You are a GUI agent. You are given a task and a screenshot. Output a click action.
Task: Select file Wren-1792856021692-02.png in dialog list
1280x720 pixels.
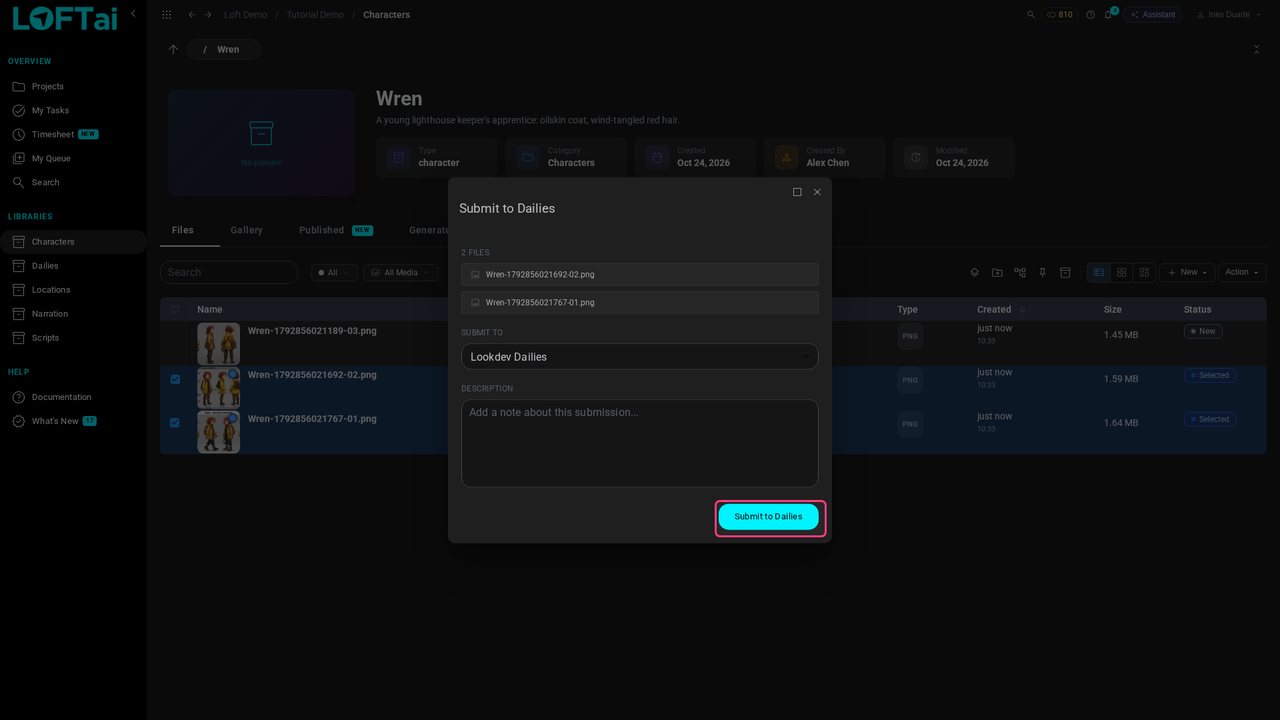click(640, 274)
